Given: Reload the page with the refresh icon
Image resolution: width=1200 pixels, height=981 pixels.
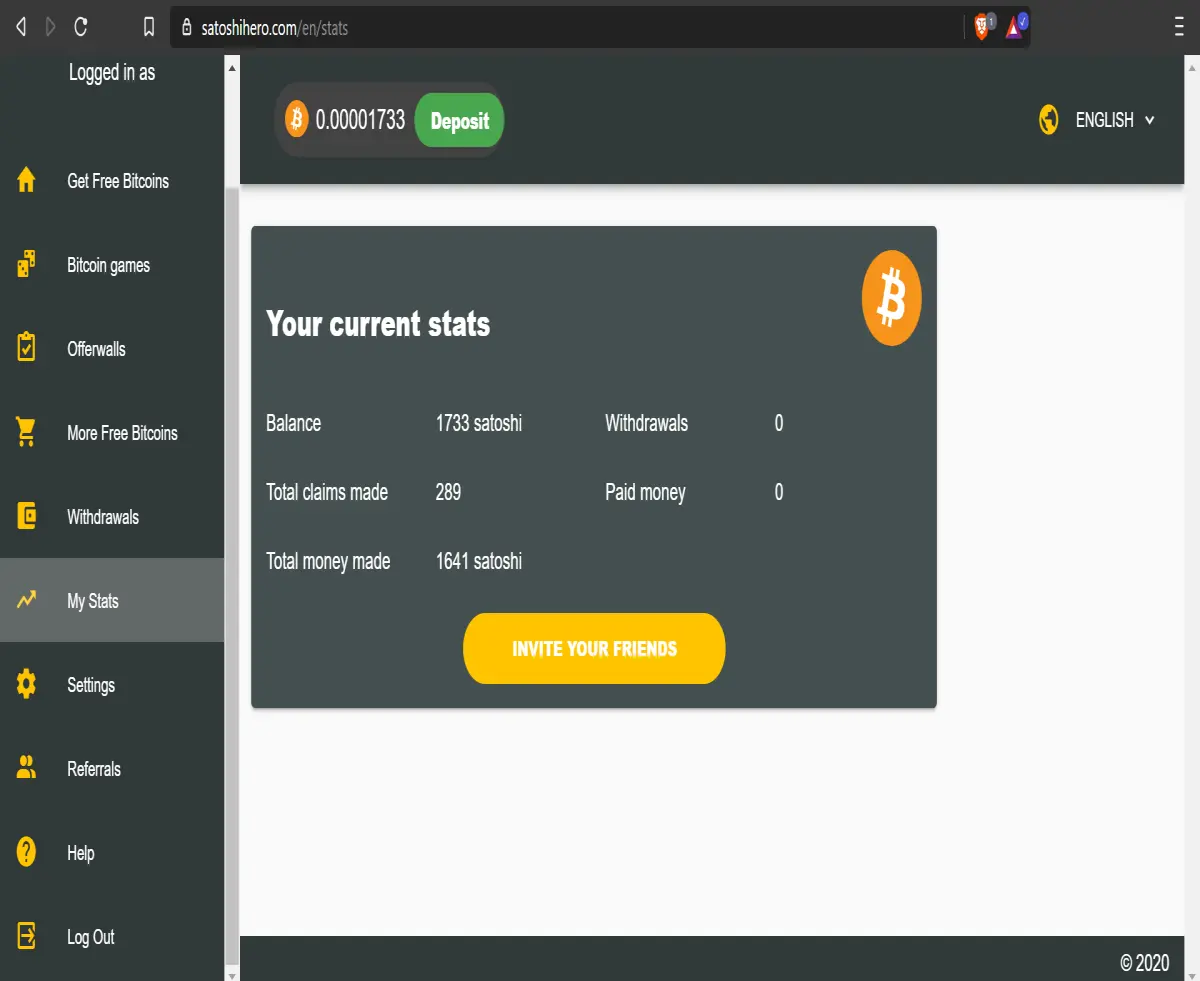Looking at the screenshot, I should click(81, 28).
